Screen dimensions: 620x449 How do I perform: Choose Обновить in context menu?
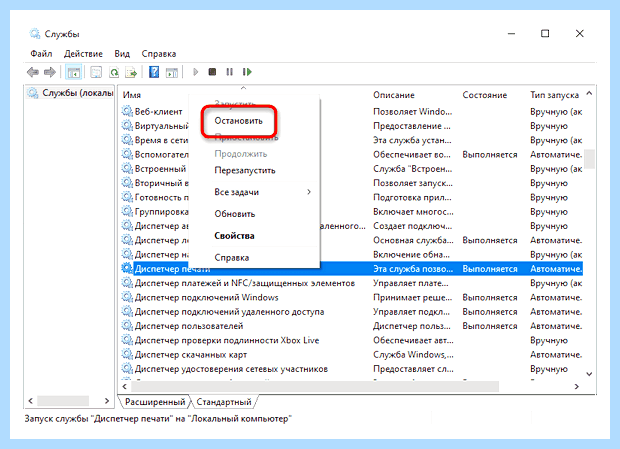point(234,214)
